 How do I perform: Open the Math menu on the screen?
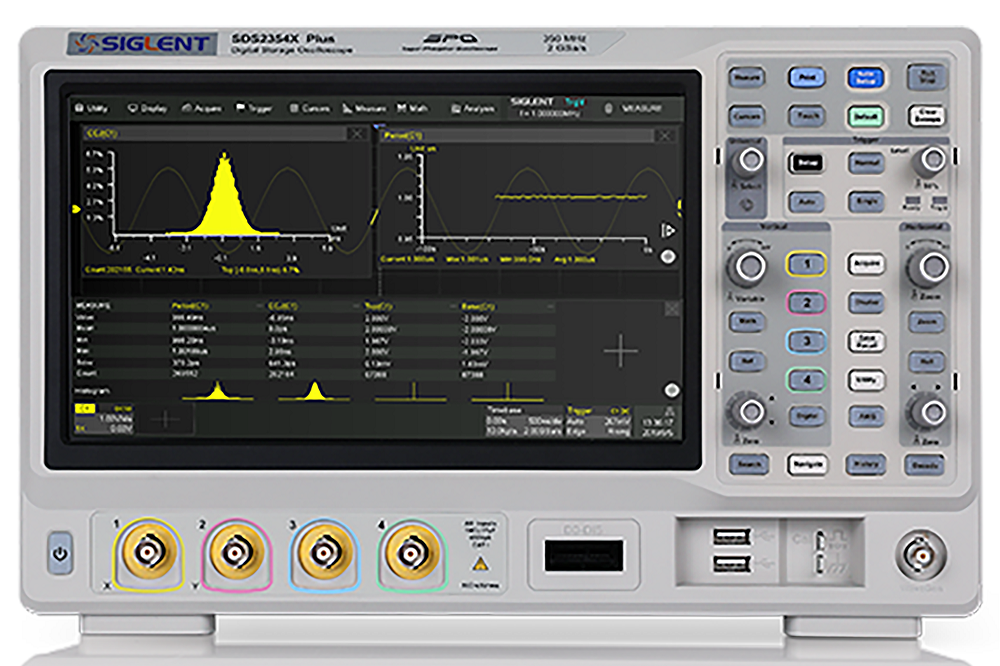(x=412, y=108)
